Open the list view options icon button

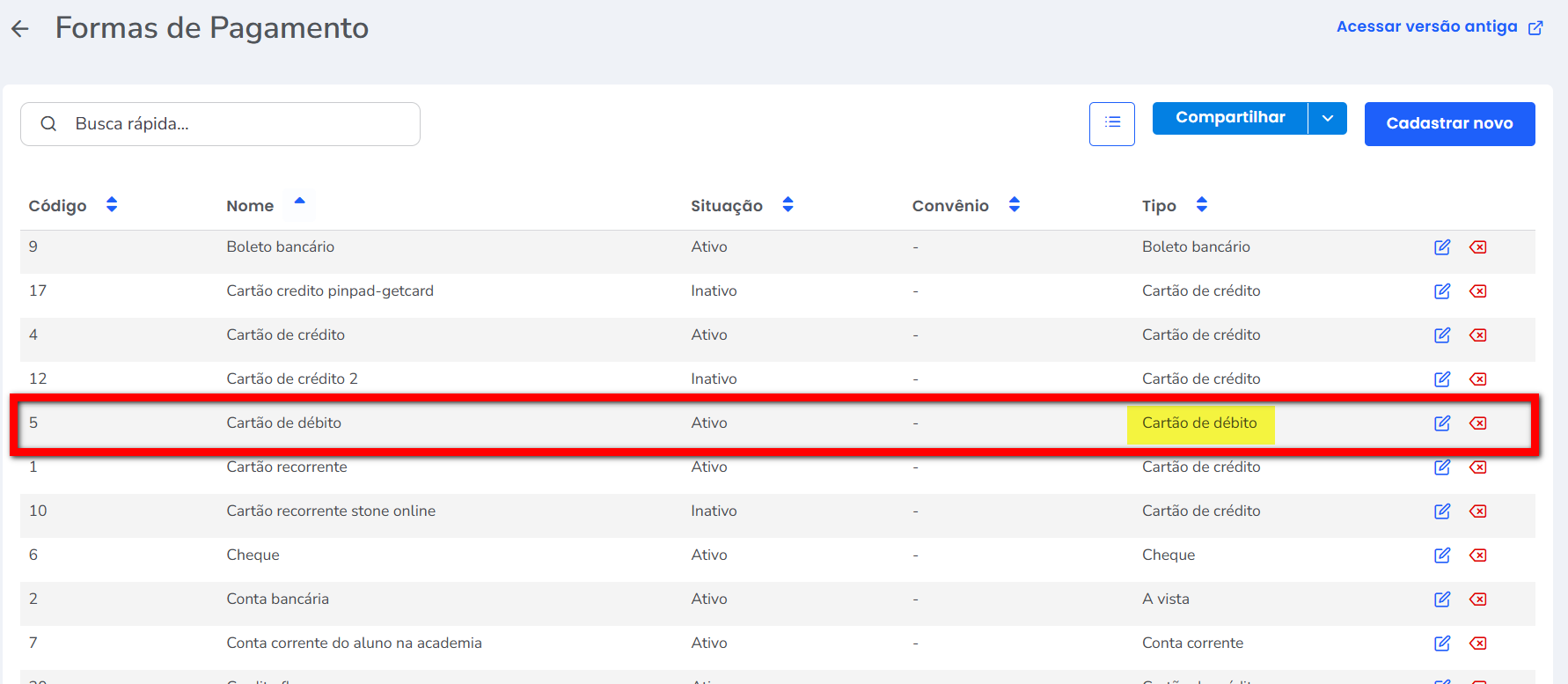tap(1111, 123)
